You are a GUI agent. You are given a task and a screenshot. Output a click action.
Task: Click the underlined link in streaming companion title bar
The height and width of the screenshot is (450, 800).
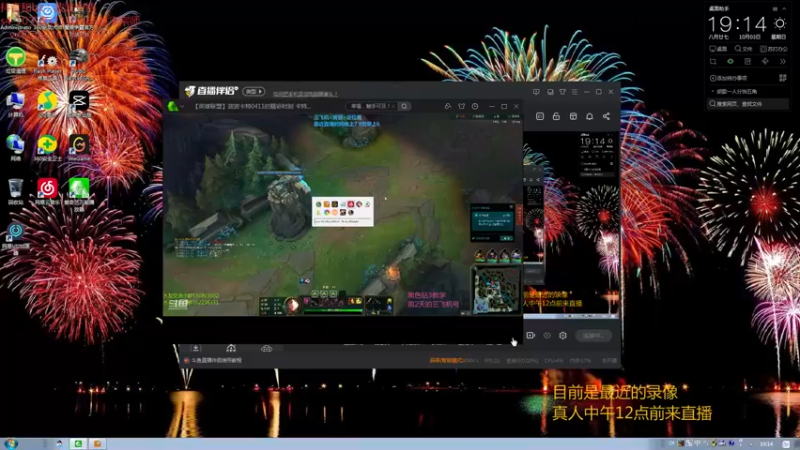click(305, 94)
